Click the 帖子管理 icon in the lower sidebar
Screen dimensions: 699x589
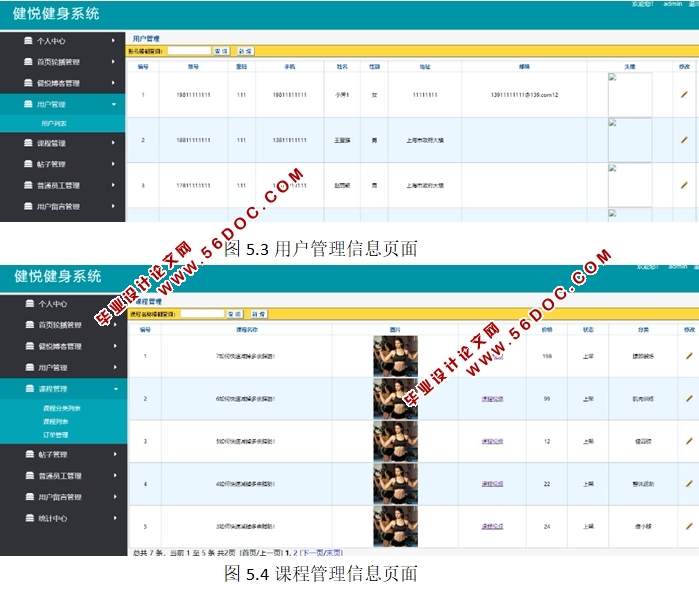coord(29,454)
